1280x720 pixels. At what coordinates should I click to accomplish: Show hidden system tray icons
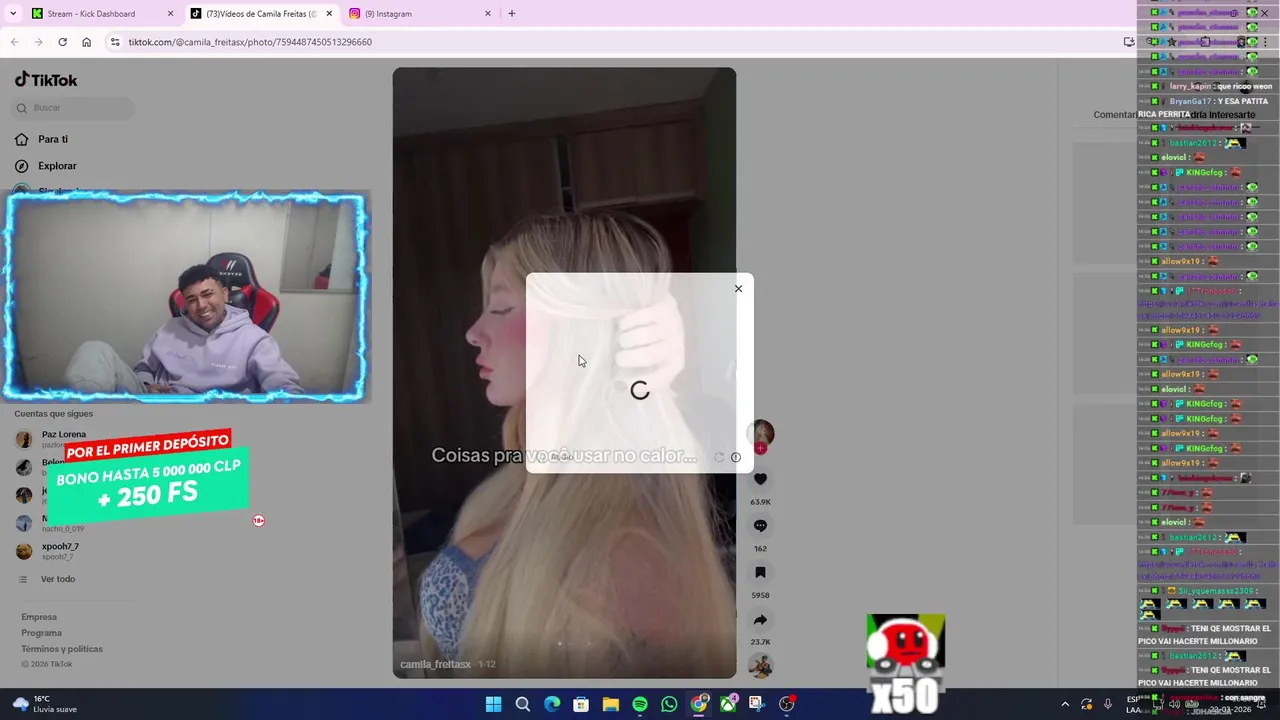[1064, 704]
